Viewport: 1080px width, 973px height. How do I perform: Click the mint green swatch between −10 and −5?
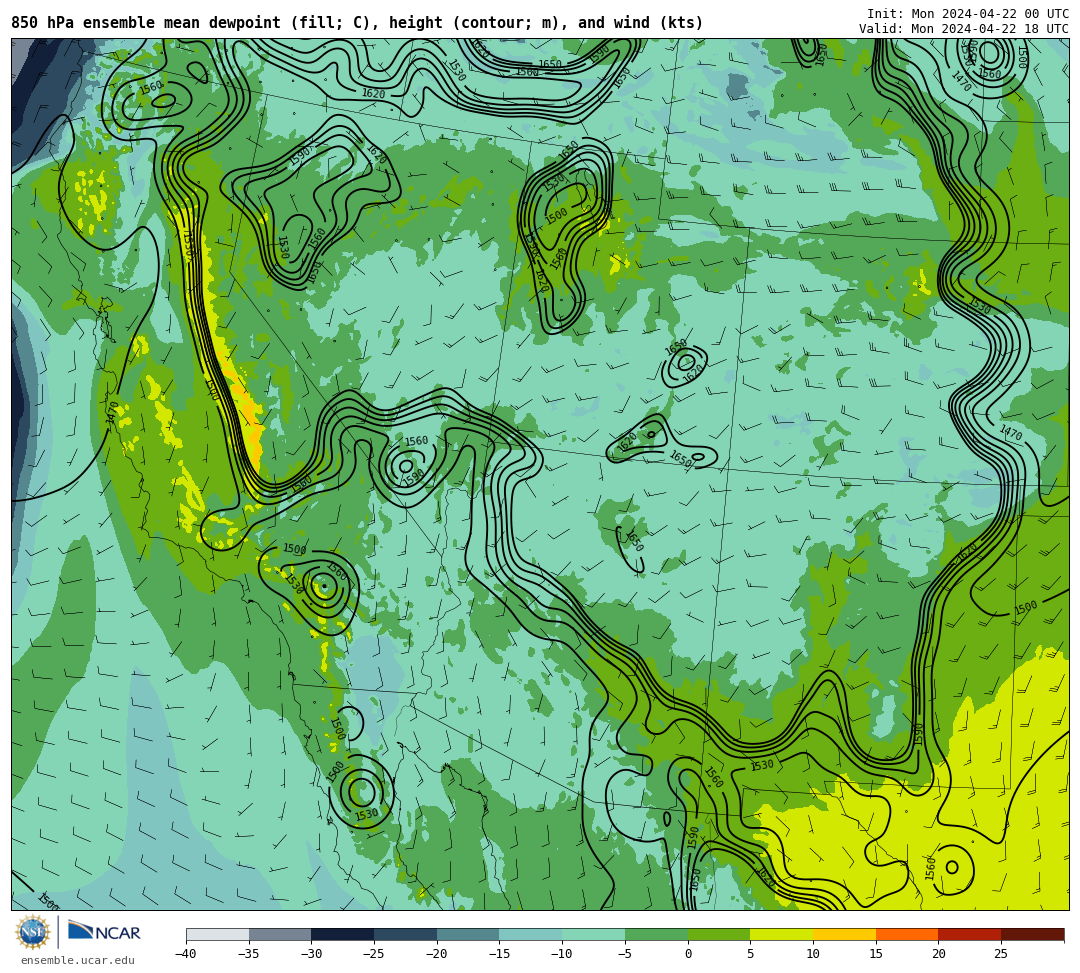tap(593, 934)
